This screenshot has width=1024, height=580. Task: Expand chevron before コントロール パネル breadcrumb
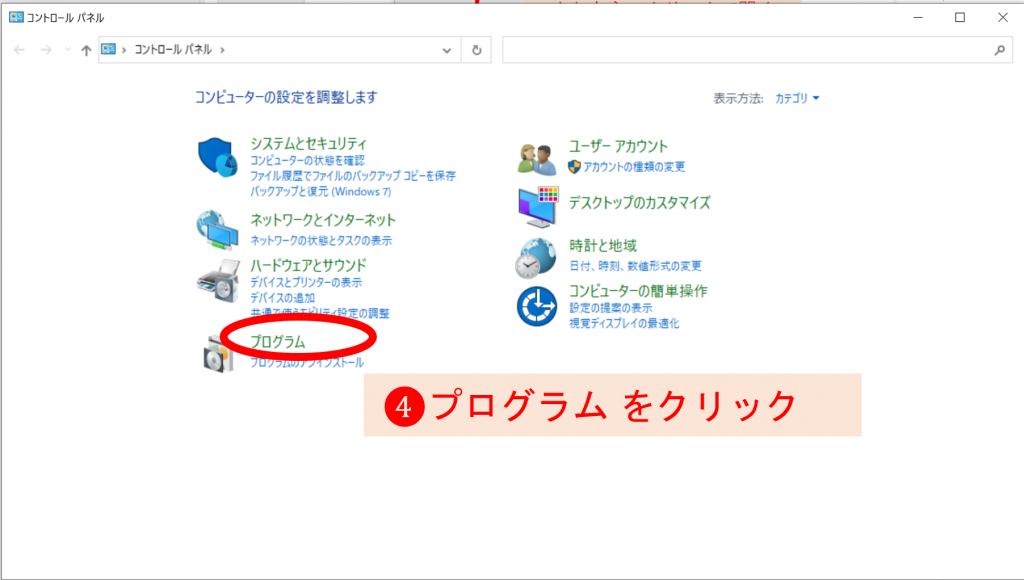(x=124, y=50)
